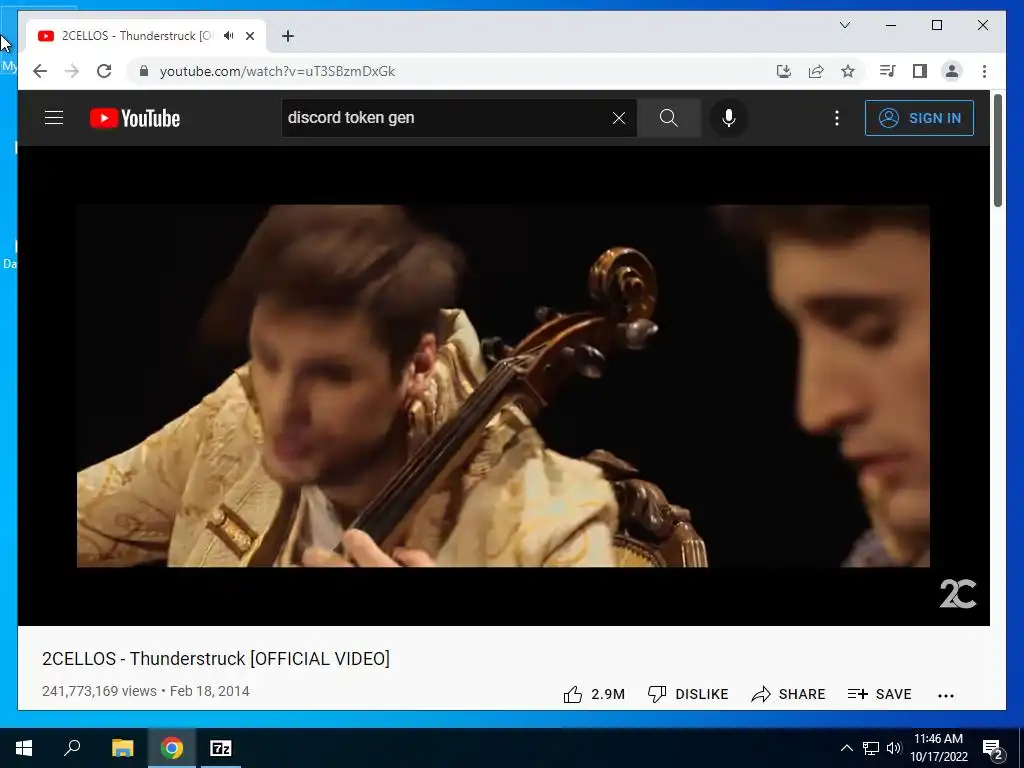Click the page vertical scrollbar thumb
The width and height of the screenshot is (1024, 768).
pyautogui.click(x=998, y=152)
